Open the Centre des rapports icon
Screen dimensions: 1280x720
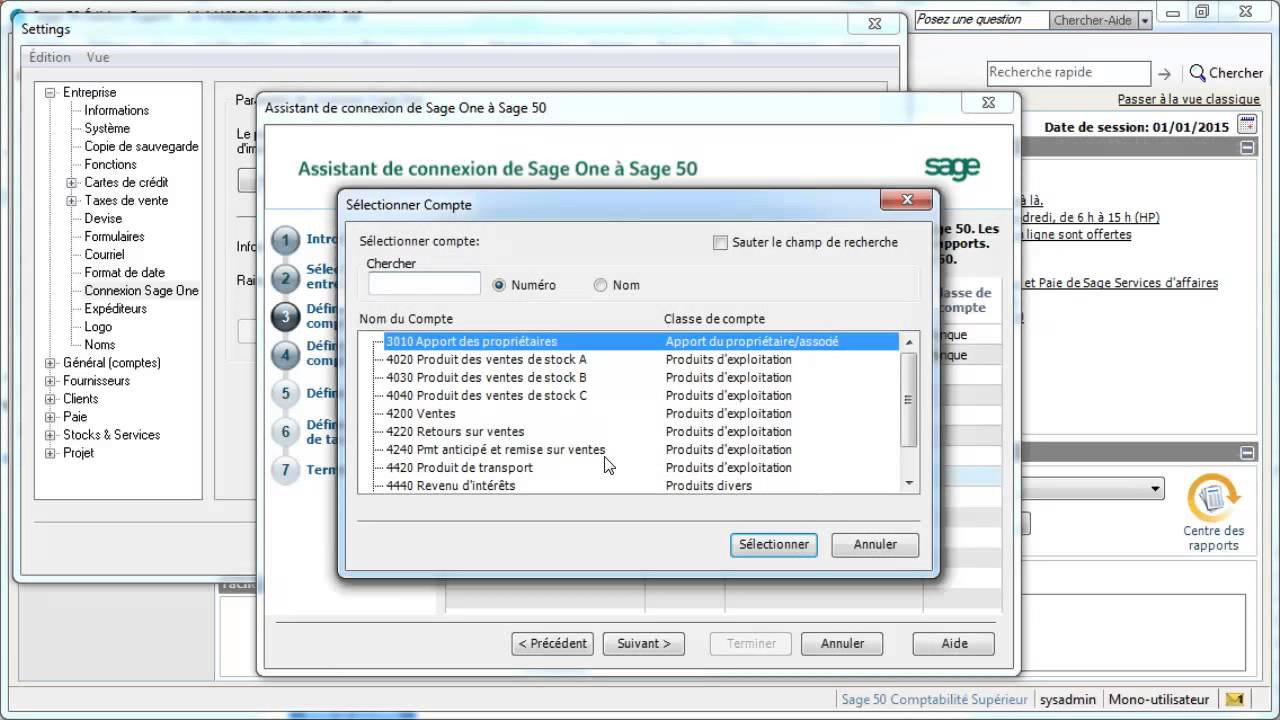coord(1213,497)
